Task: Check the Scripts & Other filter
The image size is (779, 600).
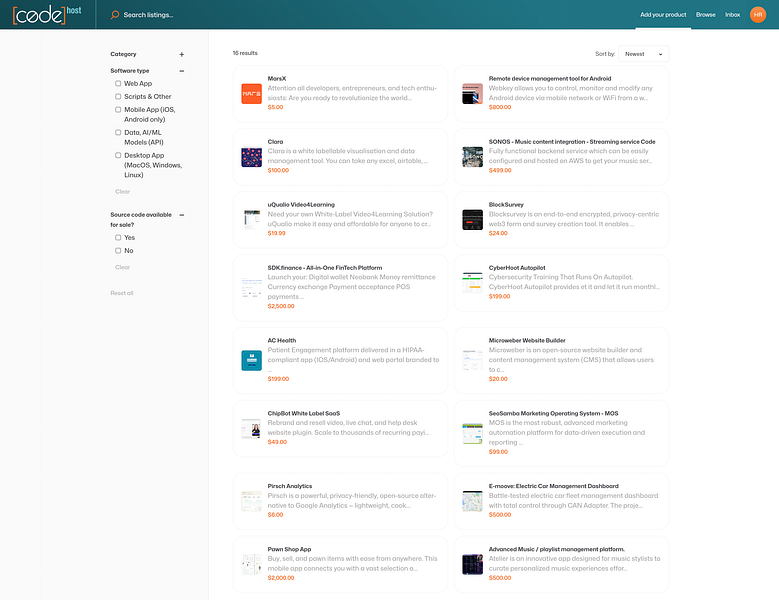Action: click(x=118, y=96)
